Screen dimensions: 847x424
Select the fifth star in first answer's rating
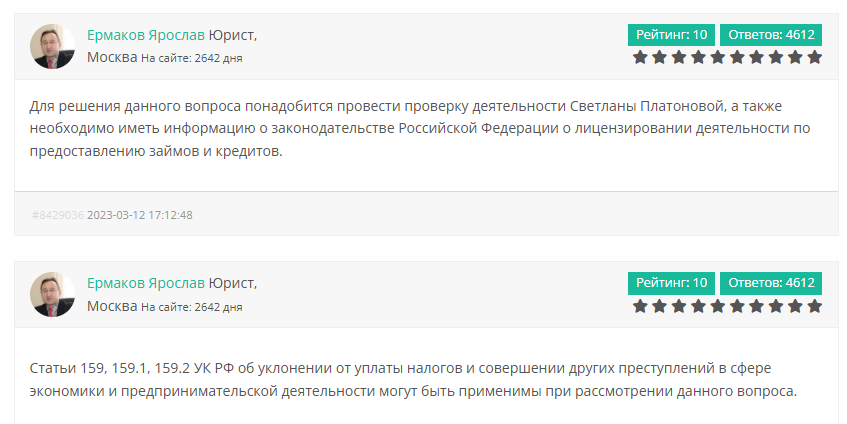(718, 57)
